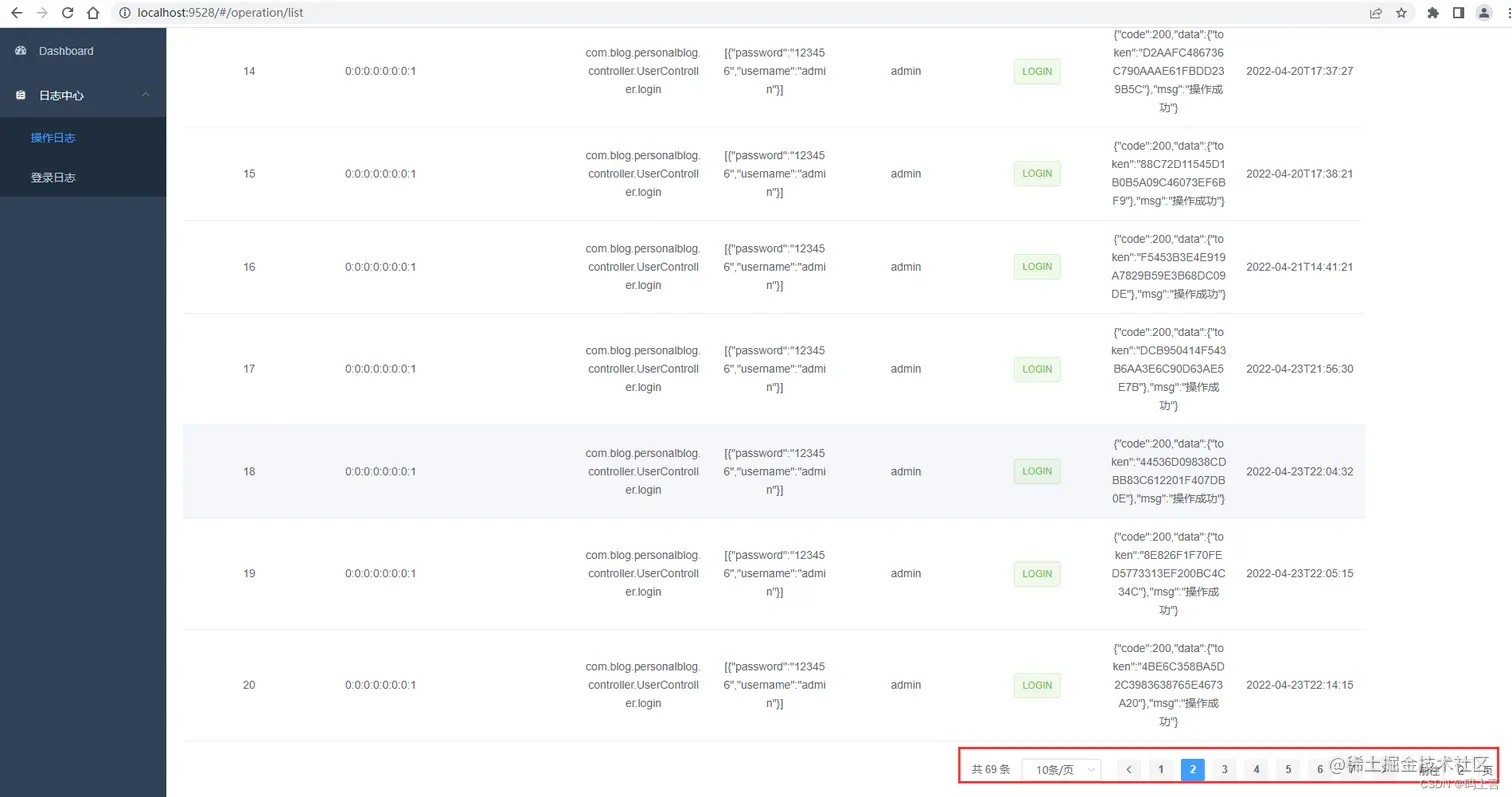
Task: Click the token response starting 44536D09838CD
Action: pyautogui.click(x=1169, y=471)
